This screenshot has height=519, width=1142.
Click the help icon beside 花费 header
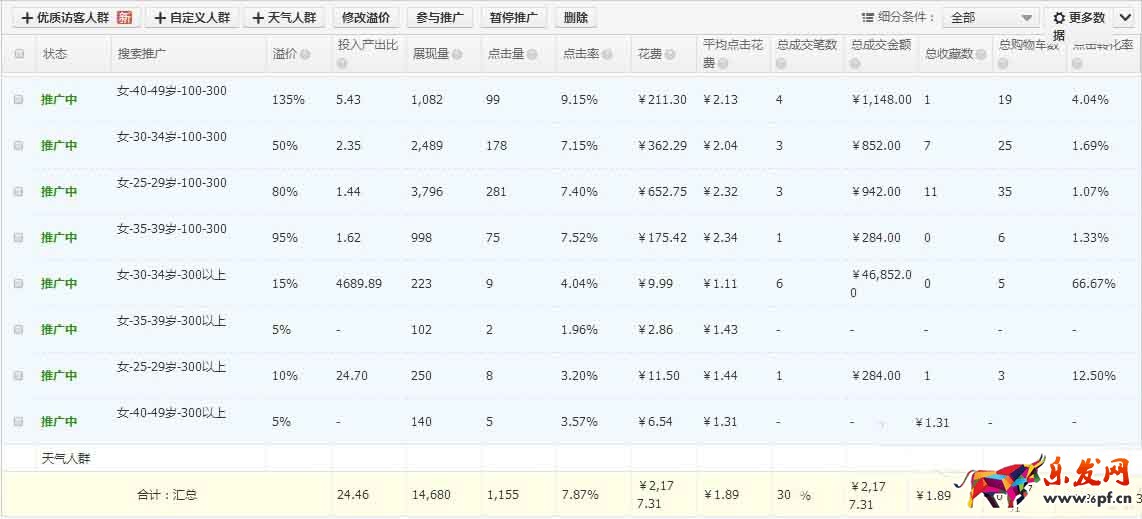coord(669,55)
